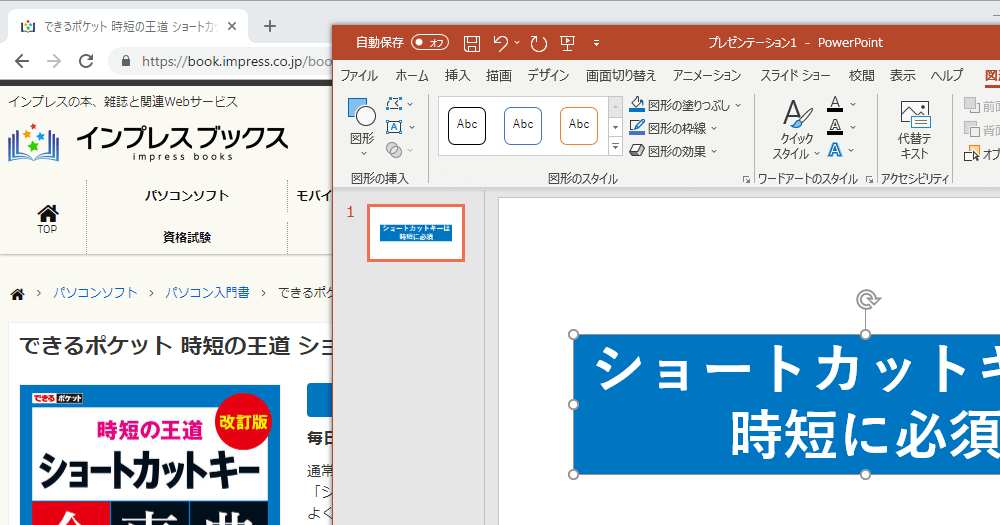This screenshot has height=525, width=1000.
Task: Open クイックスタイル quick styles
Action: [796, 129]
